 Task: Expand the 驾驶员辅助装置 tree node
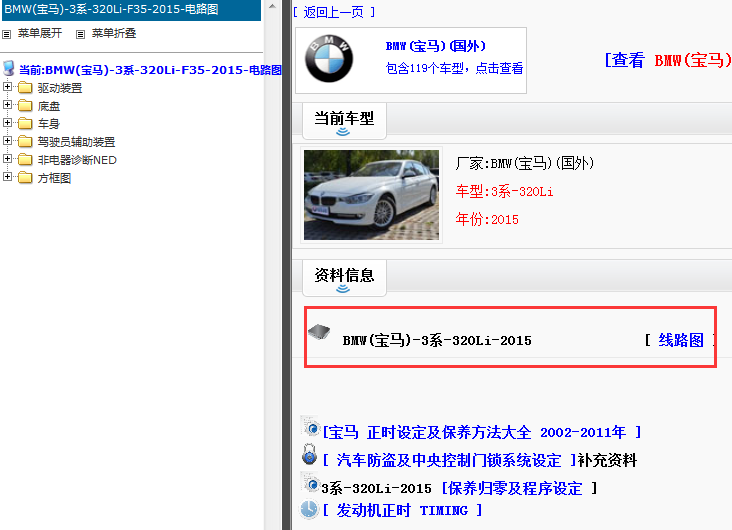click(7, 140)
